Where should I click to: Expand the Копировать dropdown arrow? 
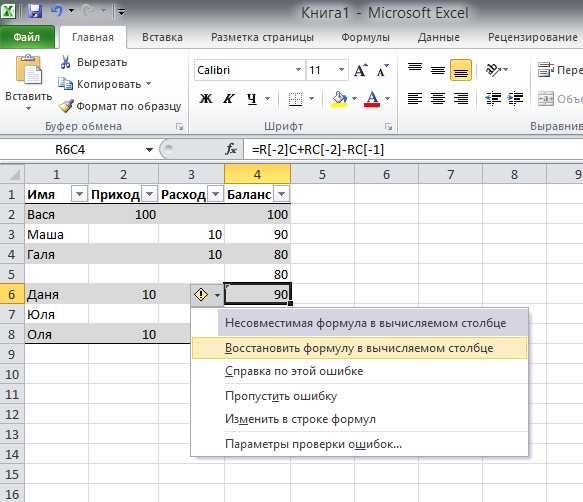click(148, 84)
